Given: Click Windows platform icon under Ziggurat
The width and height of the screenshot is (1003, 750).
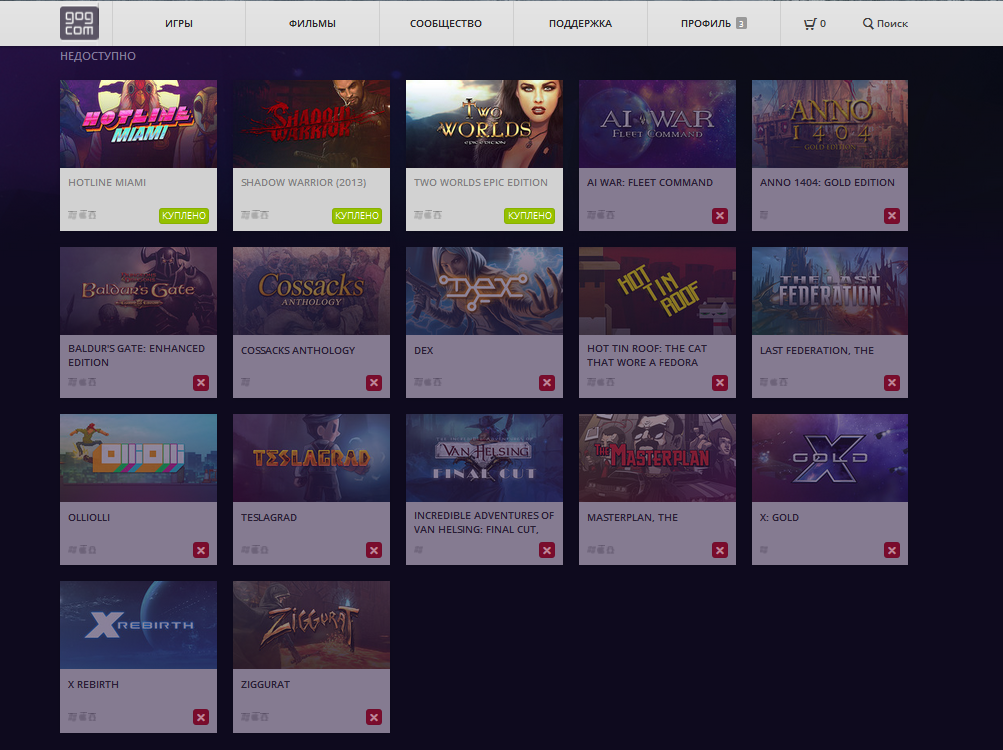Looking at the screenshot, I should (x=243, y=716).
